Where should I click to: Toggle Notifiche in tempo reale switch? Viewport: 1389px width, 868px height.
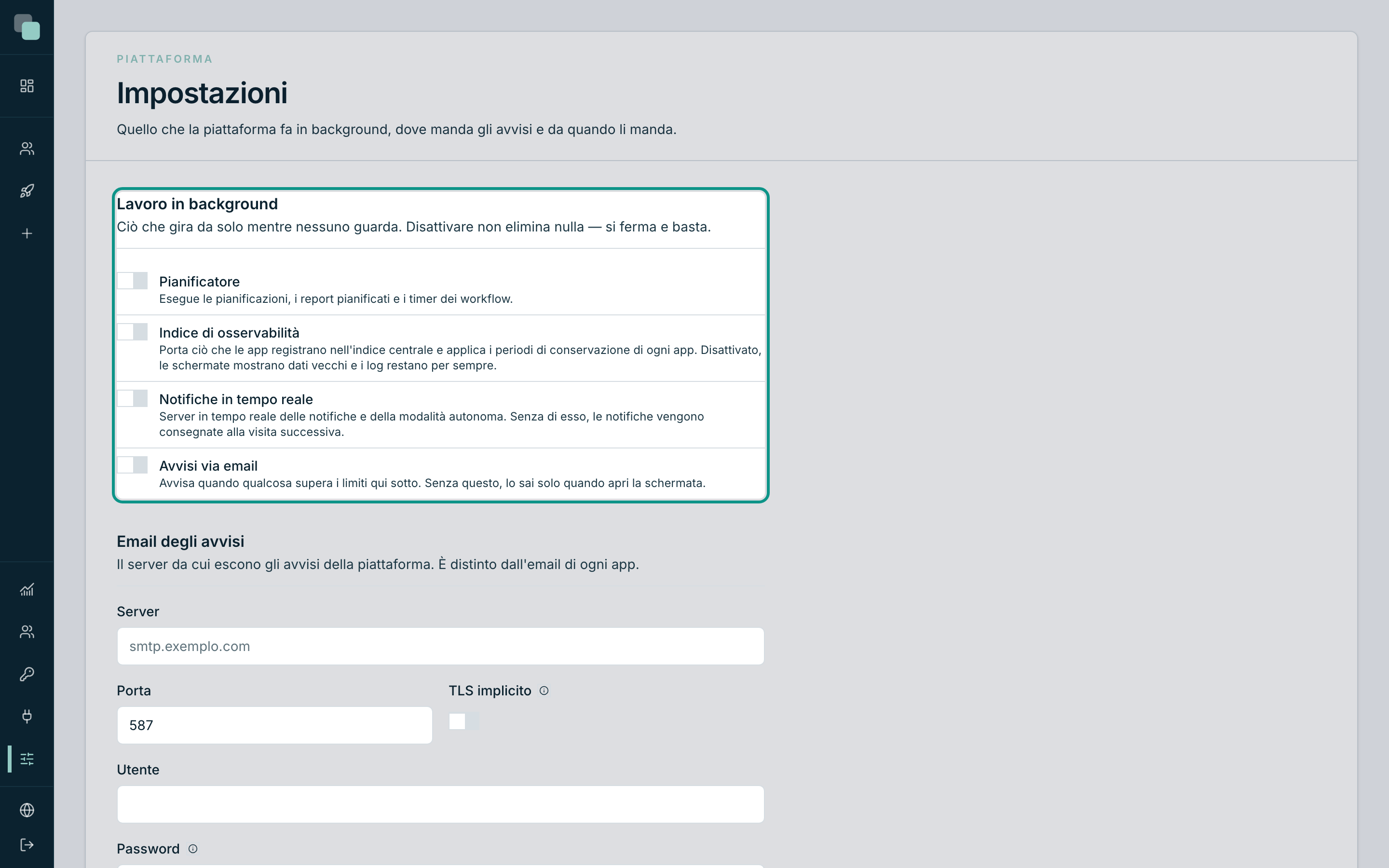point(132,398)
